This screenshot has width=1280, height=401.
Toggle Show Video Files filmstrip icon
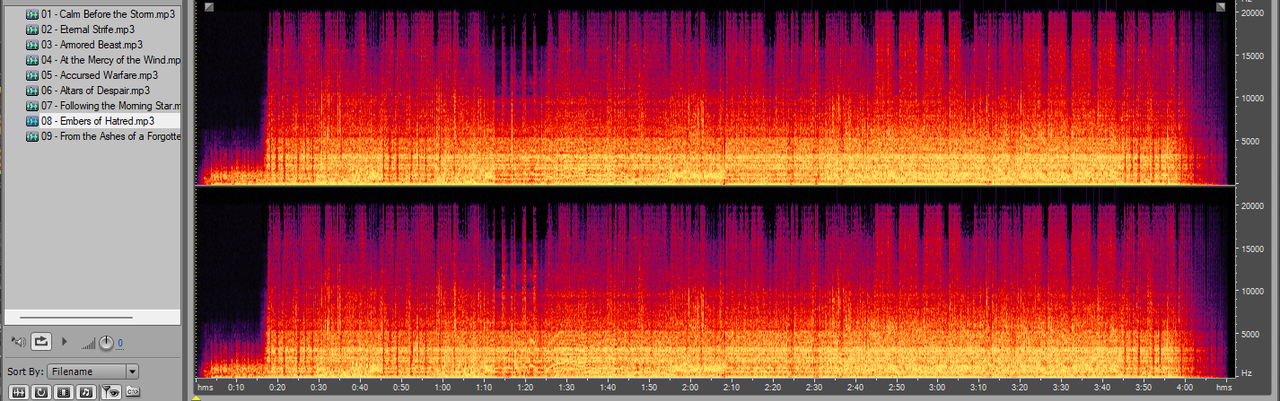(64, 391)
